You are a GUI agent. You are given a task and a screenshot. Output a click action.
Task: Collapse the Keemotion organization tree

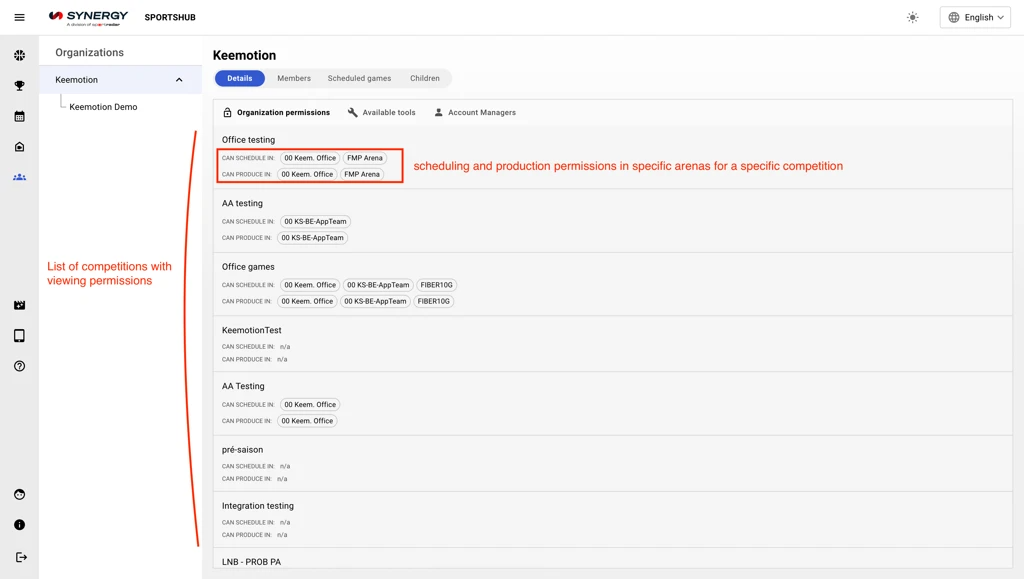[x=179, y=80]
